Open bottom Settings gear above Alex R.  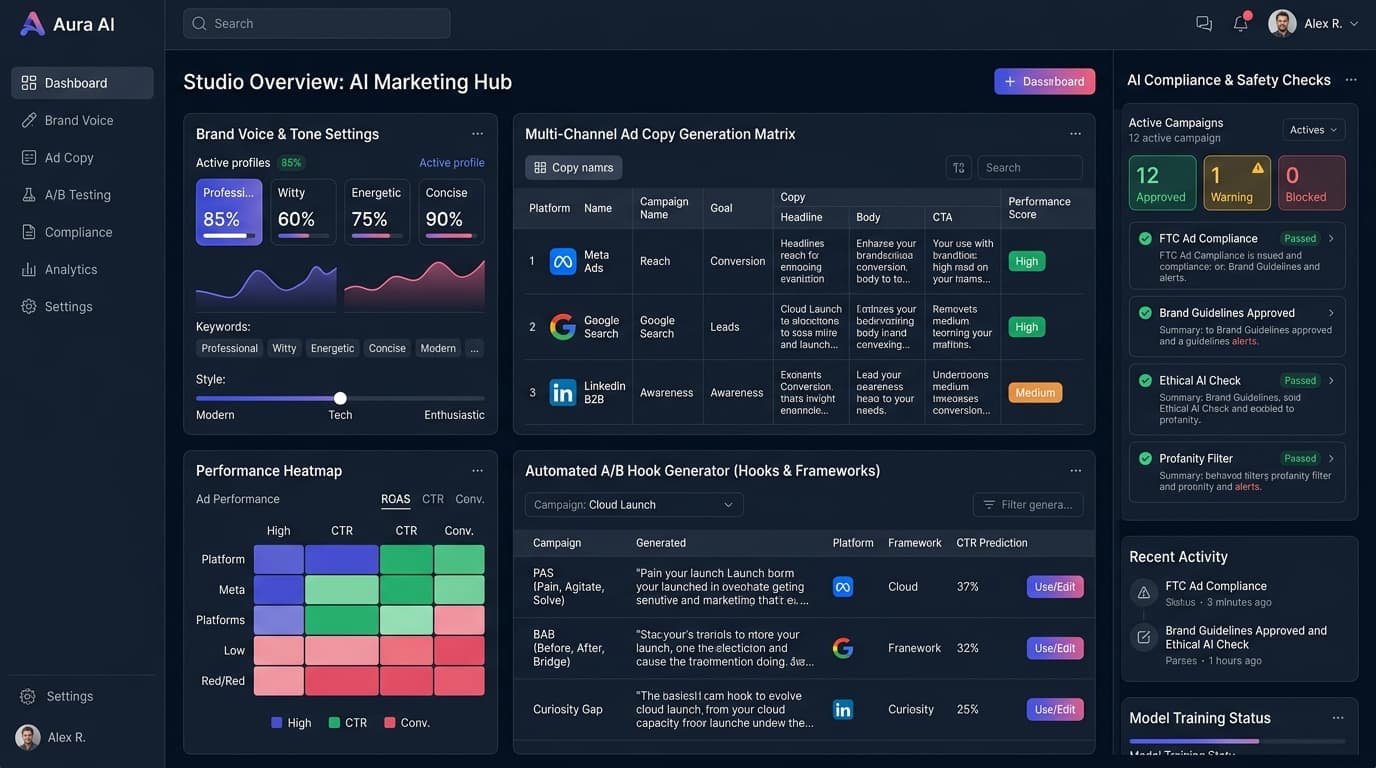[x=28, y=696]
